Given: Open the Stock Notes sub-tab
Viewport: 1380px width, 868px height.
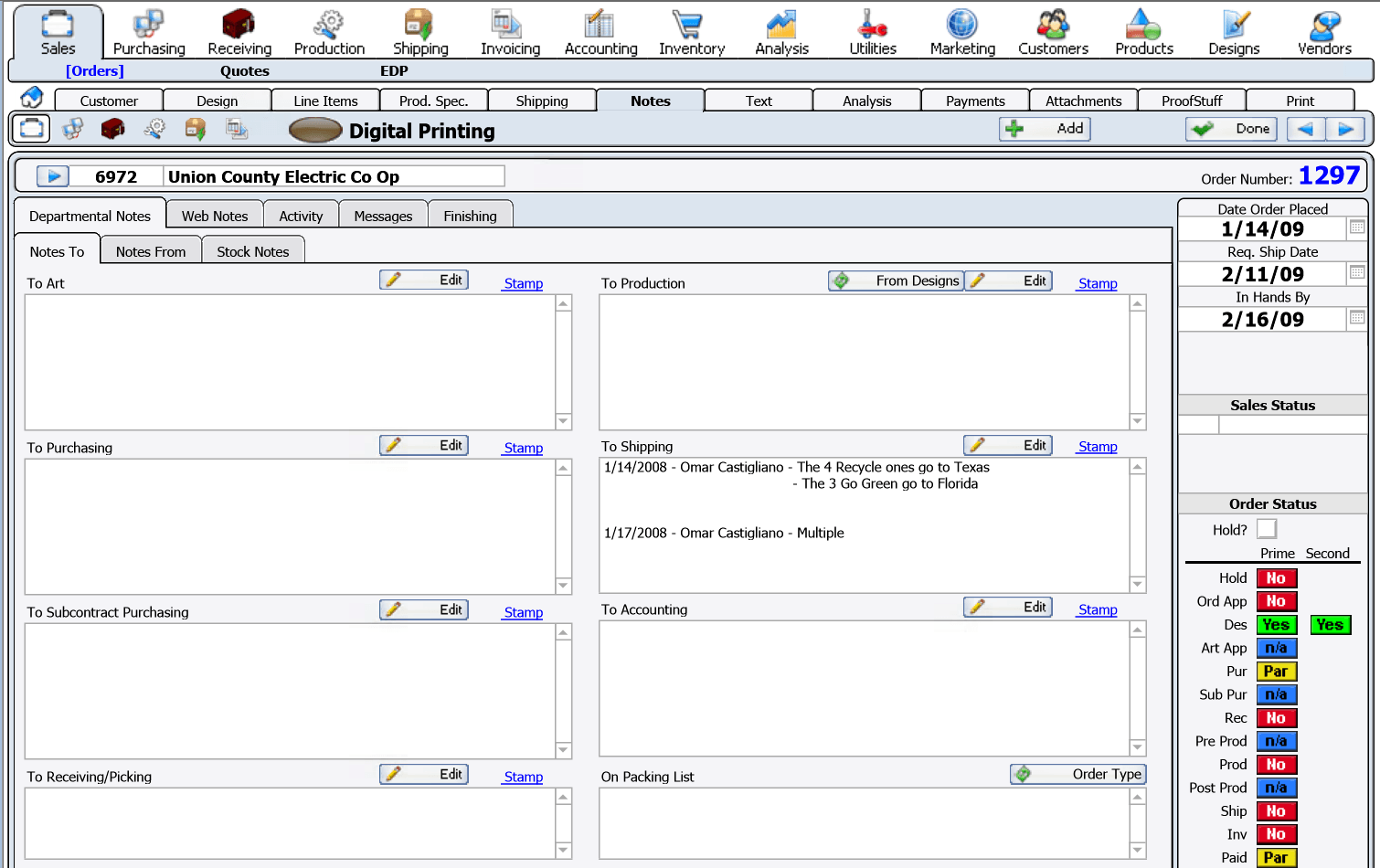Looking at the screenshot, I should tap(253, 251).
